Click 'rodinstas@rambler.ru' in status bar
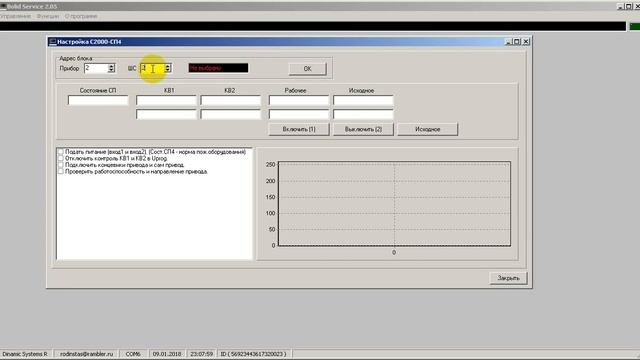Screen dimensions: 640x360 point(87,354)
